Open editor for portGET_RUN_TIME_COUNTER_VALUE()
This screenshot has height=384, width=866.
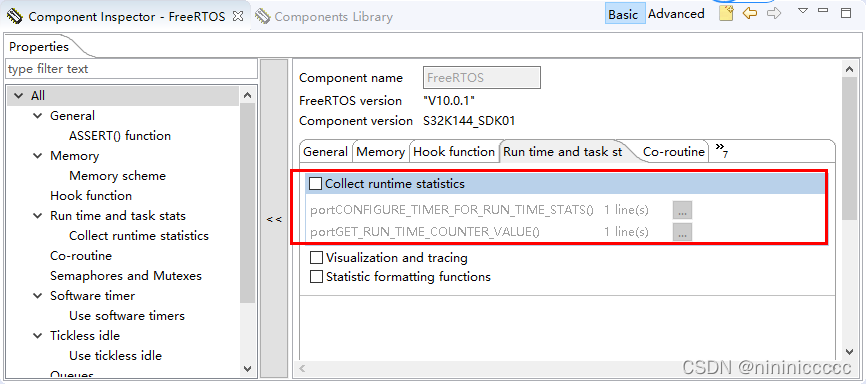[682, 232]
